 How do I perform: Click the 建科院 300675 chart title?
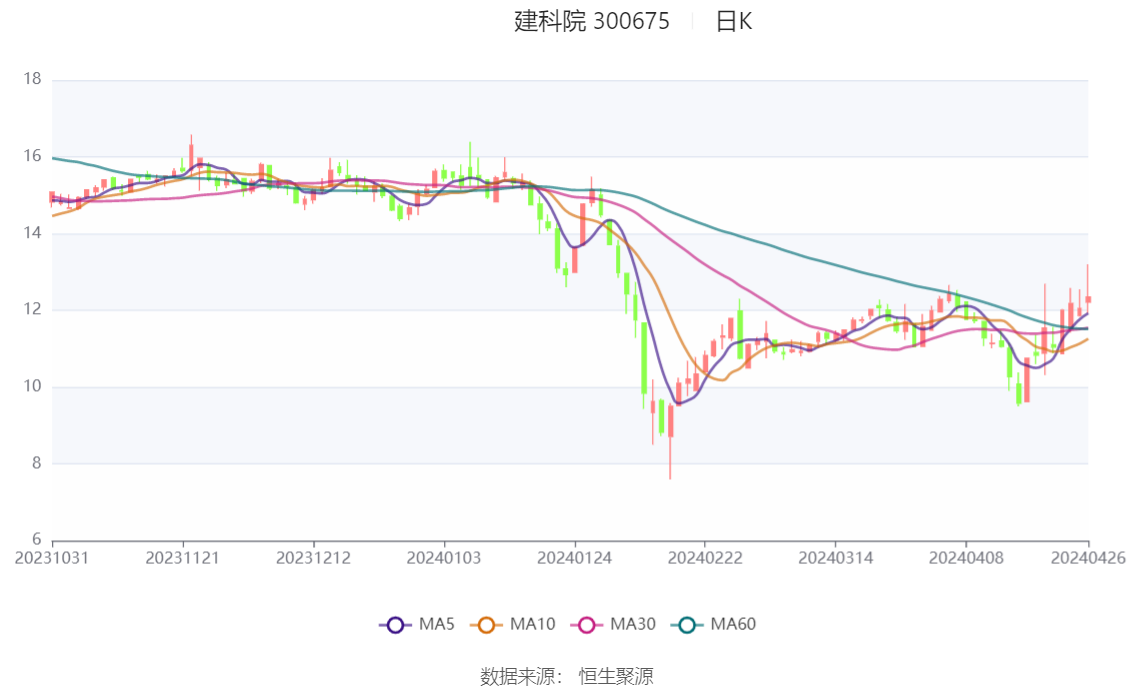(592, 21)
